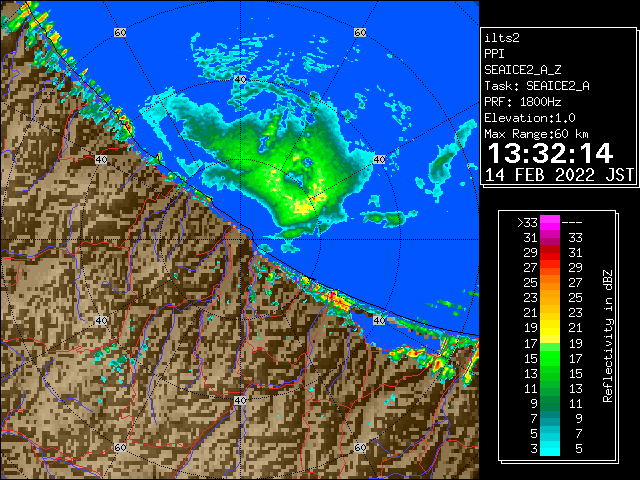Click the 'PPI' scan type text
The width and height of the screenshot is (640, 480).
pyautogui.click(x=494, y=54)
